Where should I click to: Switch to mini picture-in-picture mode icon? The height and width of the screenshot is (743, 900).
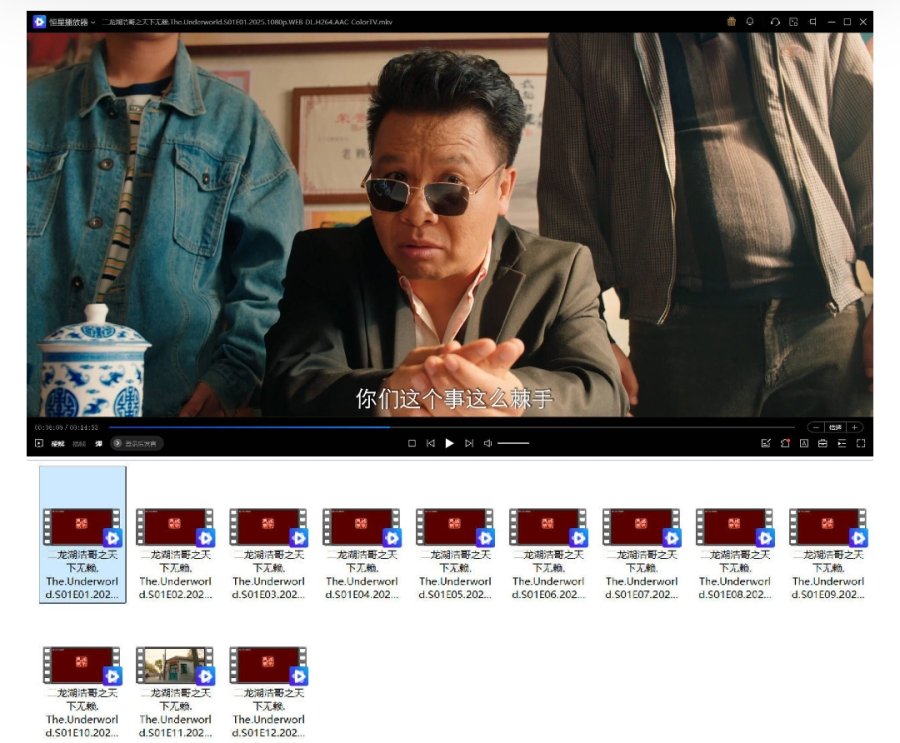[795, 21]
